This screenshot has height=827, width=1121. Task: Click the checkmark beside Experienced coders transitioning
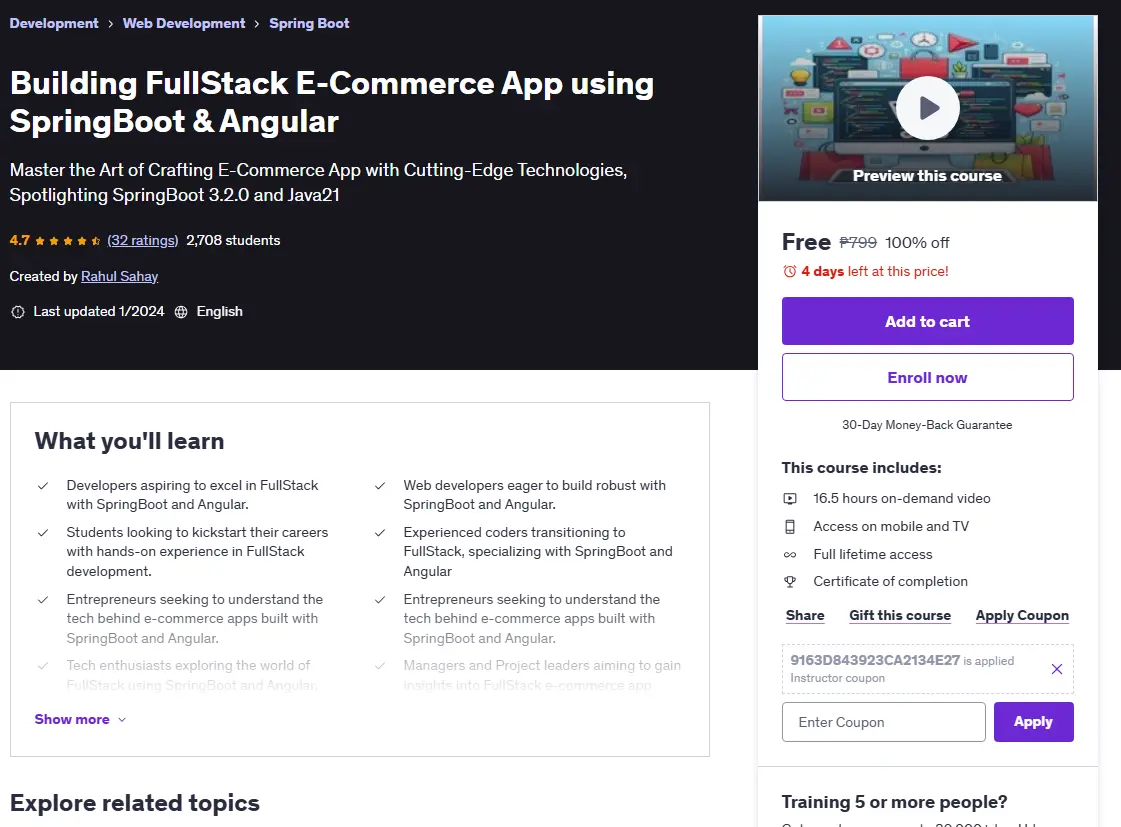pos(380,533)
